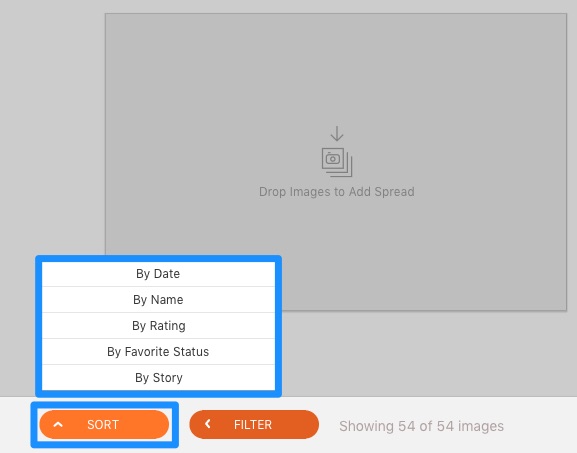Pick By Favorite Status sorting

tap(158, 351)
